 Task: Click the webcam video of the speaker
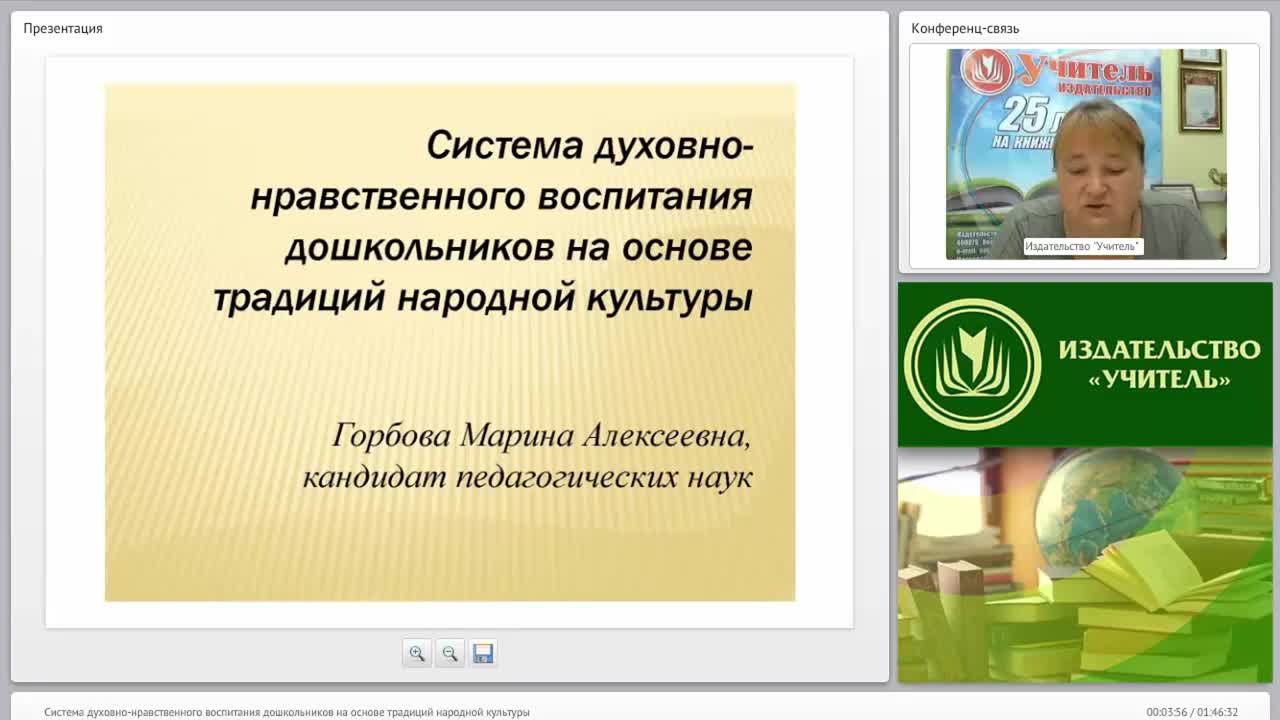point(1086,154)
